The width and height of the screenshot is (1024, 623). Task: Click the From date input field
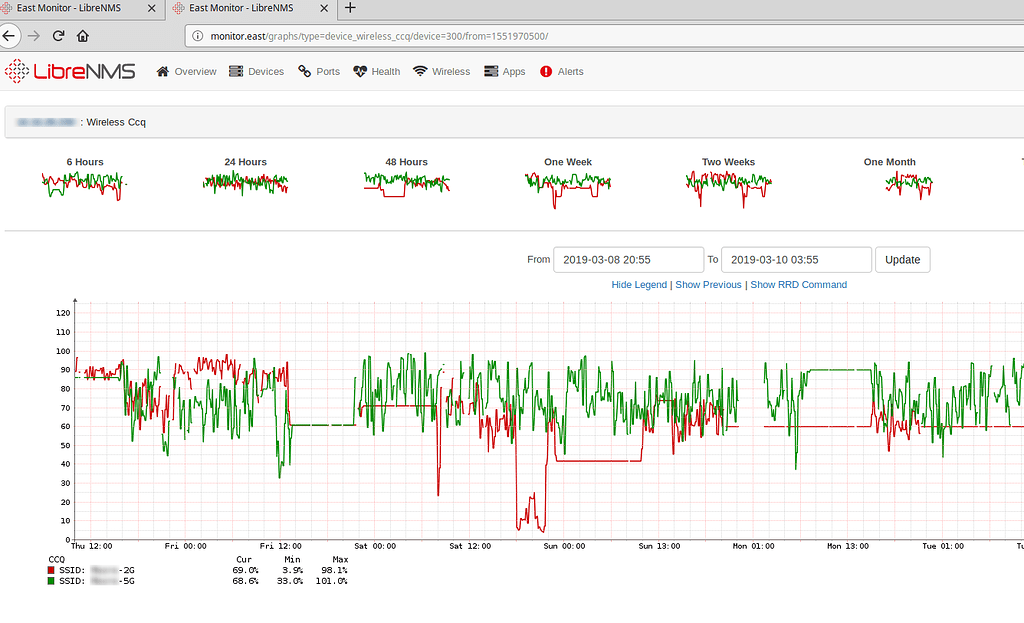click(628, 259)
